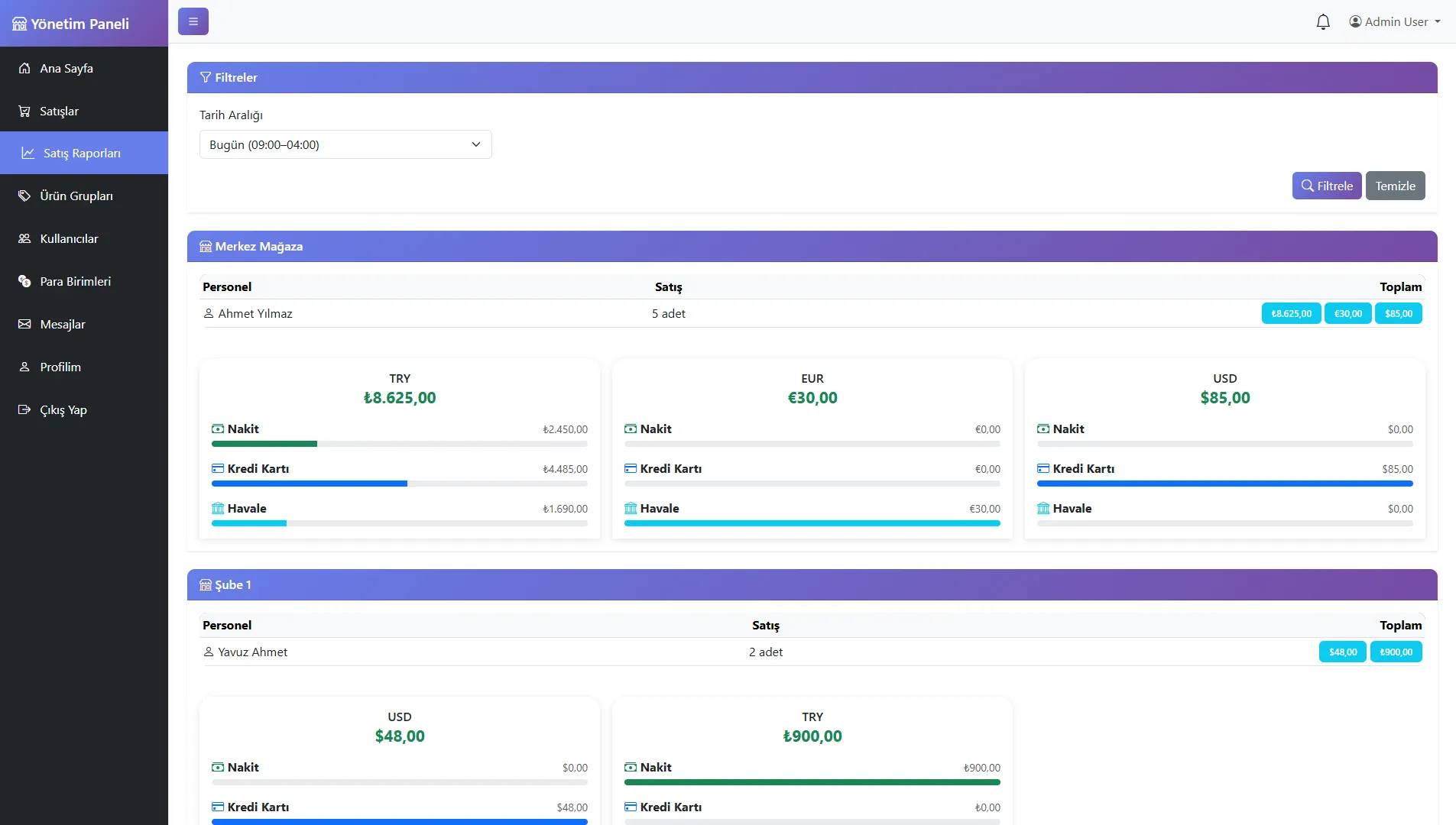Click Merkez Mağaza TRY Kredi Kartı progress bar
Screen dimensions: 1456x825
point(400,484)
